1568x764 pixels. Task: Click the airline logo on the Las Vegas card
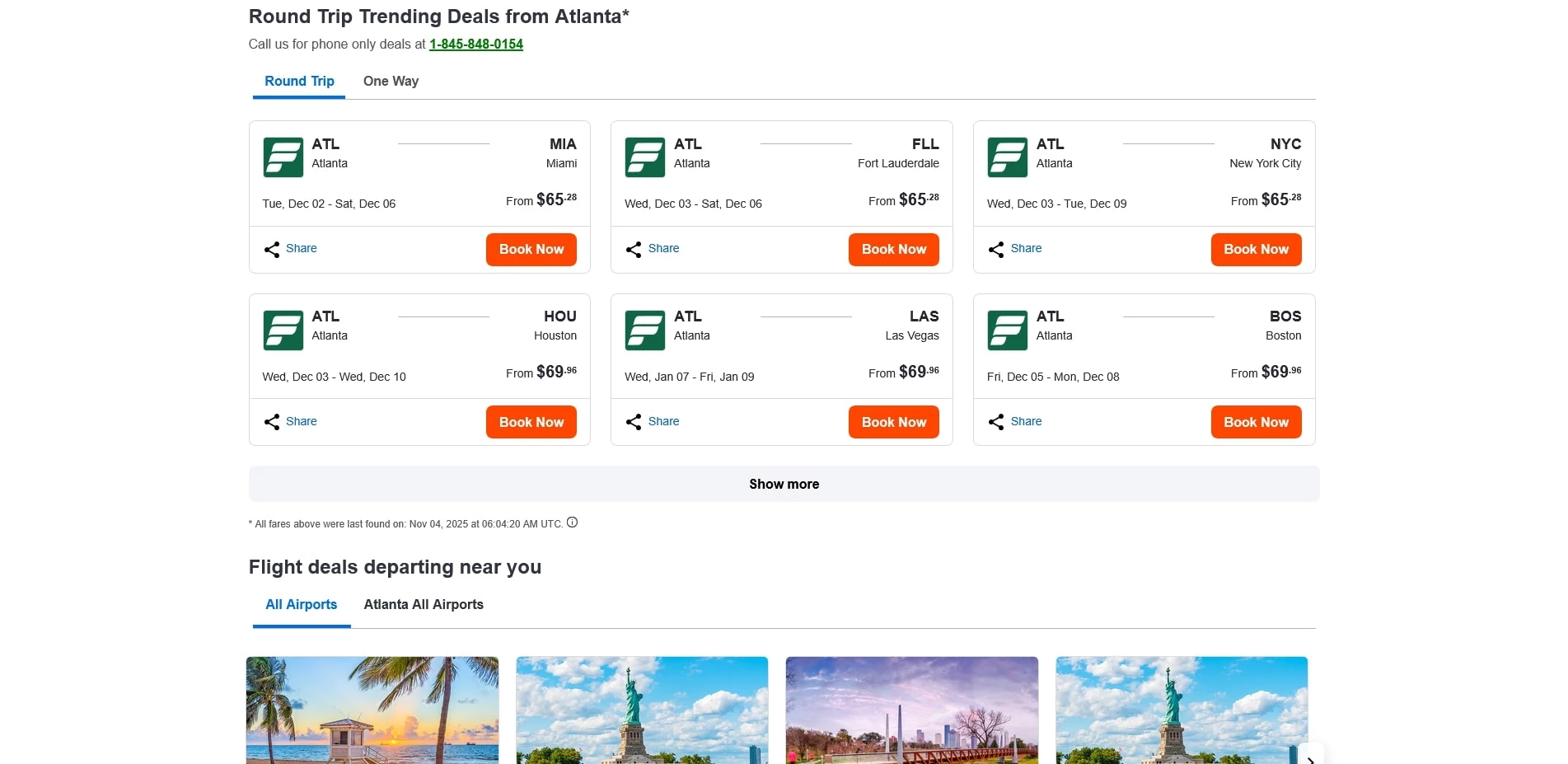[x=645, y=330]
